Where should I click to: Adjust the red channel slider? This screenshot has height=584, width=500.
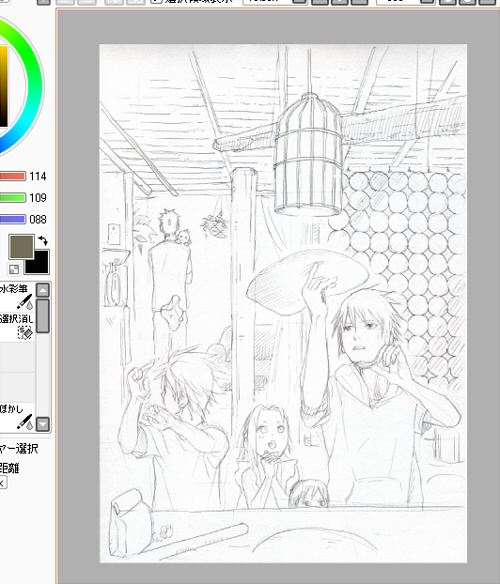pyautogui.click(x=13, y=176)
